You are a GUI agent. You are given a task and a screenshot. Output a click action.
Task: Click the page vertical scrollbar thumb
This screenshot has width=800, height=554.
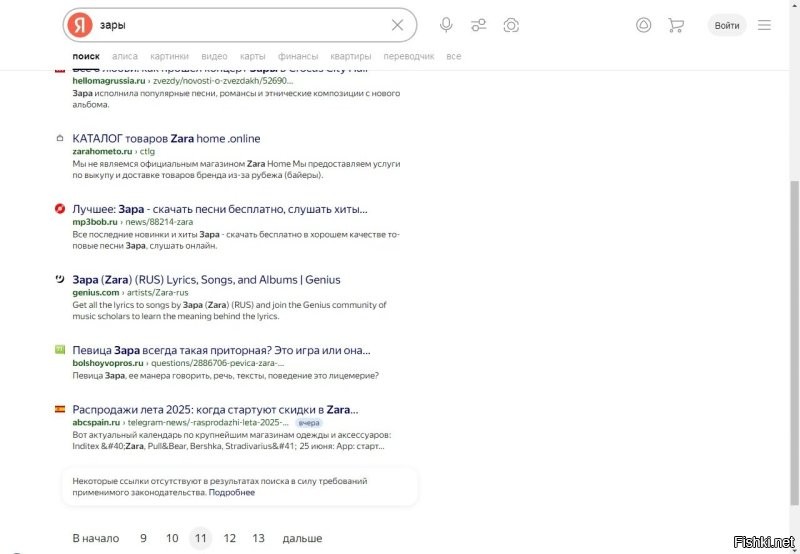(794, 342)
